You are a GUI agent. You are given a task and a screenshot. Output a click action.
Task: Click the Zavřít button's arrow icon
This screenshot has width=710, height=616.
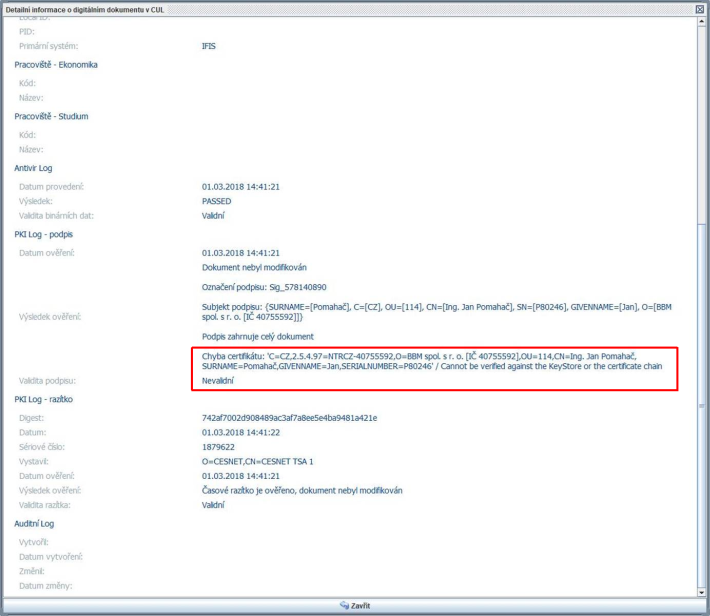344,605
